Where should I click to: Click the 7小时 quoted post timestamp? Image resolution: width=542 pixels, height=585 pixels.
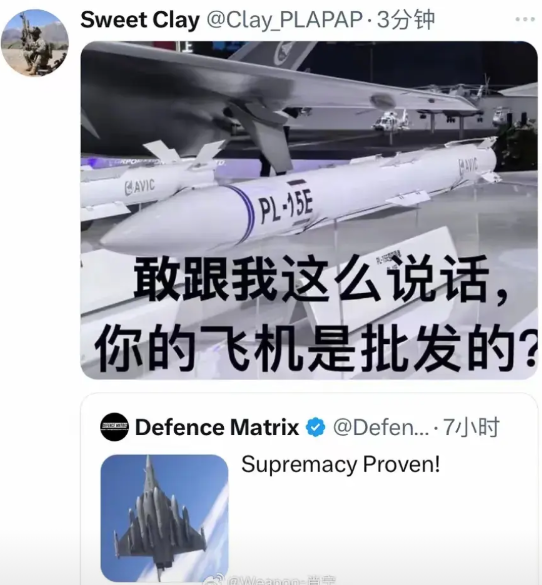[x=471, y=427]
